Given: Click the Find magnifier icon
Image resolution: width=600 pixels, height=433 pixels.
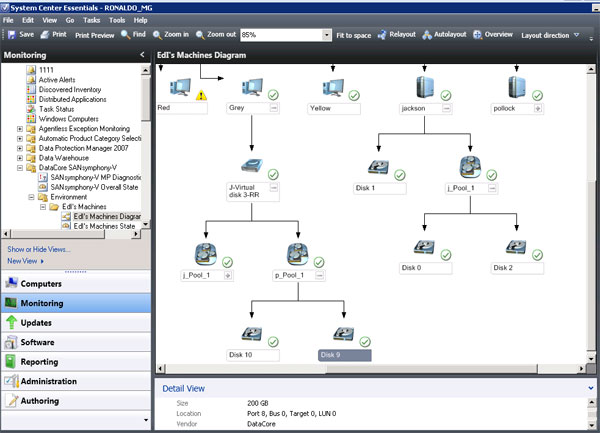Looking at the screenshot, I should point(125,34).
